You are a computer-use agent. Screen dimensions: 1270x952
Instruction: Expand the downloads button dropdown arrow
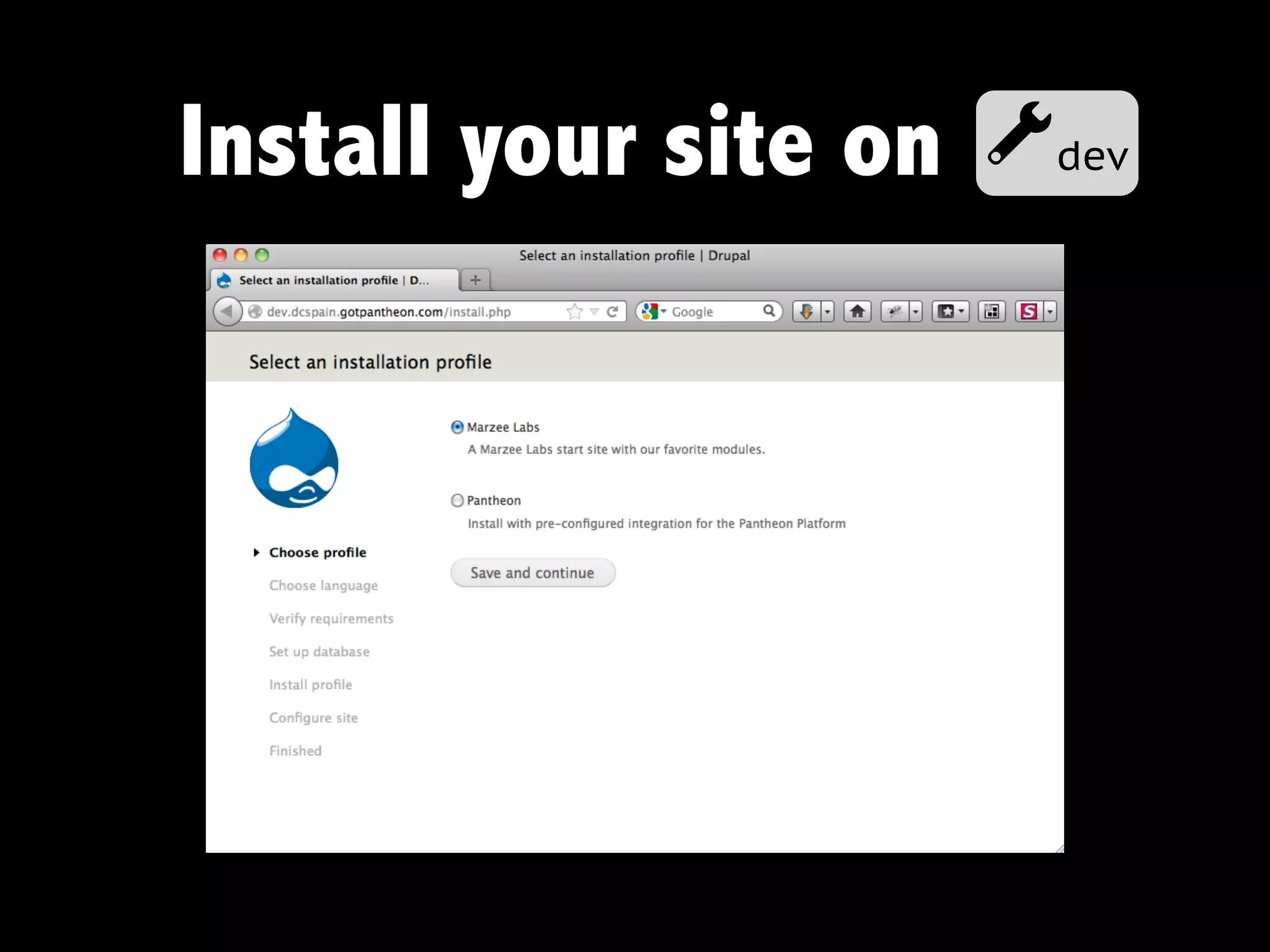coord(827,311)
